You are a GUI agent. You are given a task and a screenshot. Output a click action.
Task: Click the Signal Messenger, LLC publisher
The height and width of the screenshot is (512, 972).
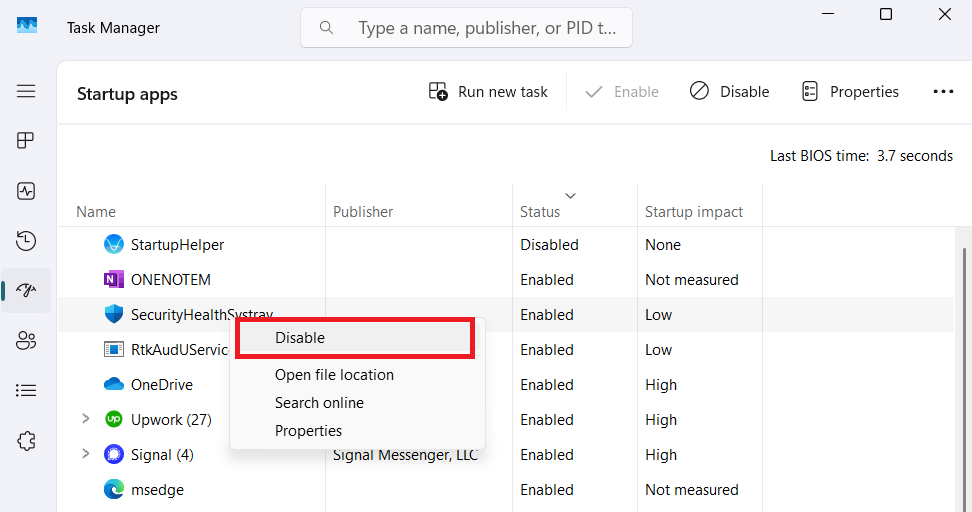(405, 455)
